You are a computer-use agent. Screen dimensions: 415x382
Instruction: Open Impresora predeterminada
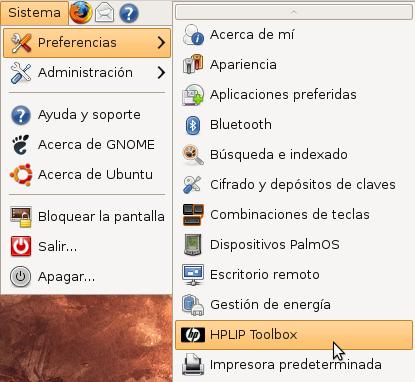pyautogui.click(x=294, y=365)
